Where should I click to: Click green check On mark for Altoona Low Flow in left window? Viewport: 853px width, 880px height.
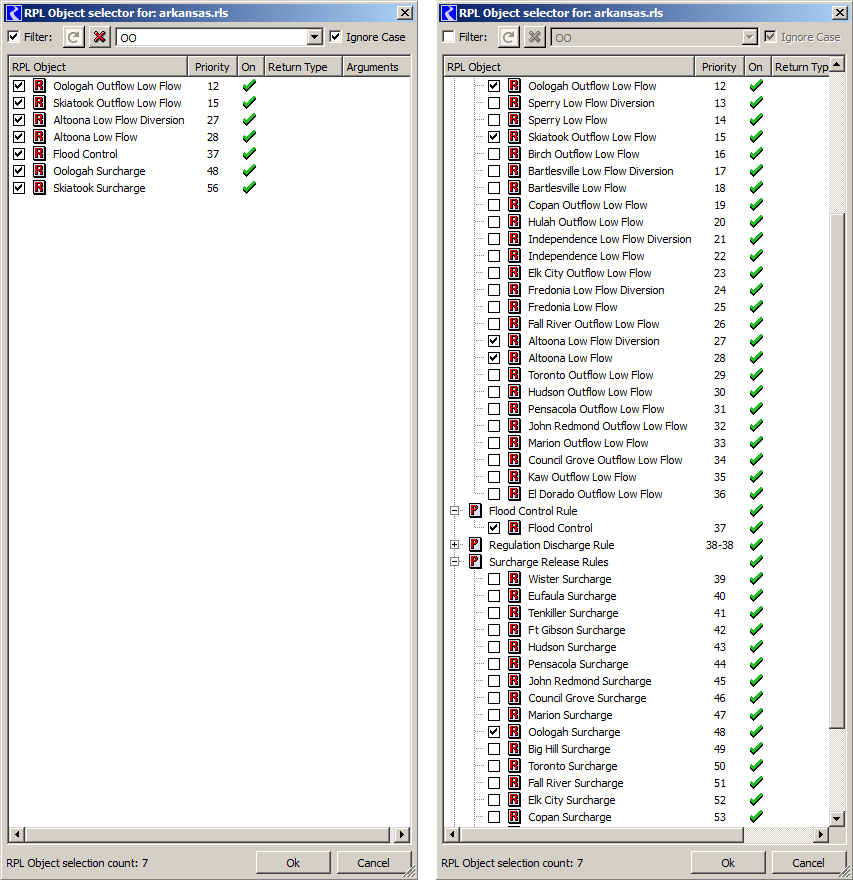[249, 136]
